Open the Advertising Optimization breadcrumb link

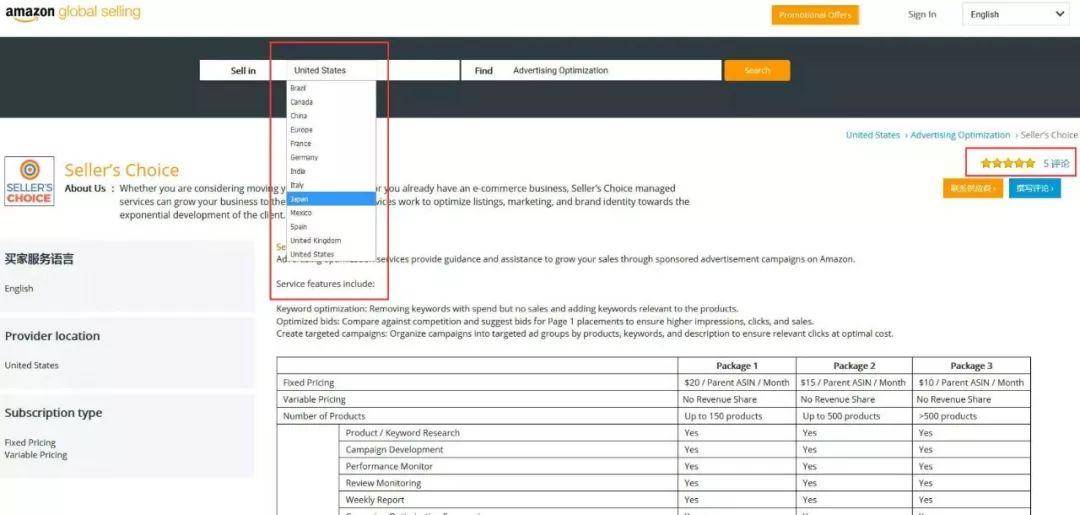pyautogui.click(x=960, y=135)
